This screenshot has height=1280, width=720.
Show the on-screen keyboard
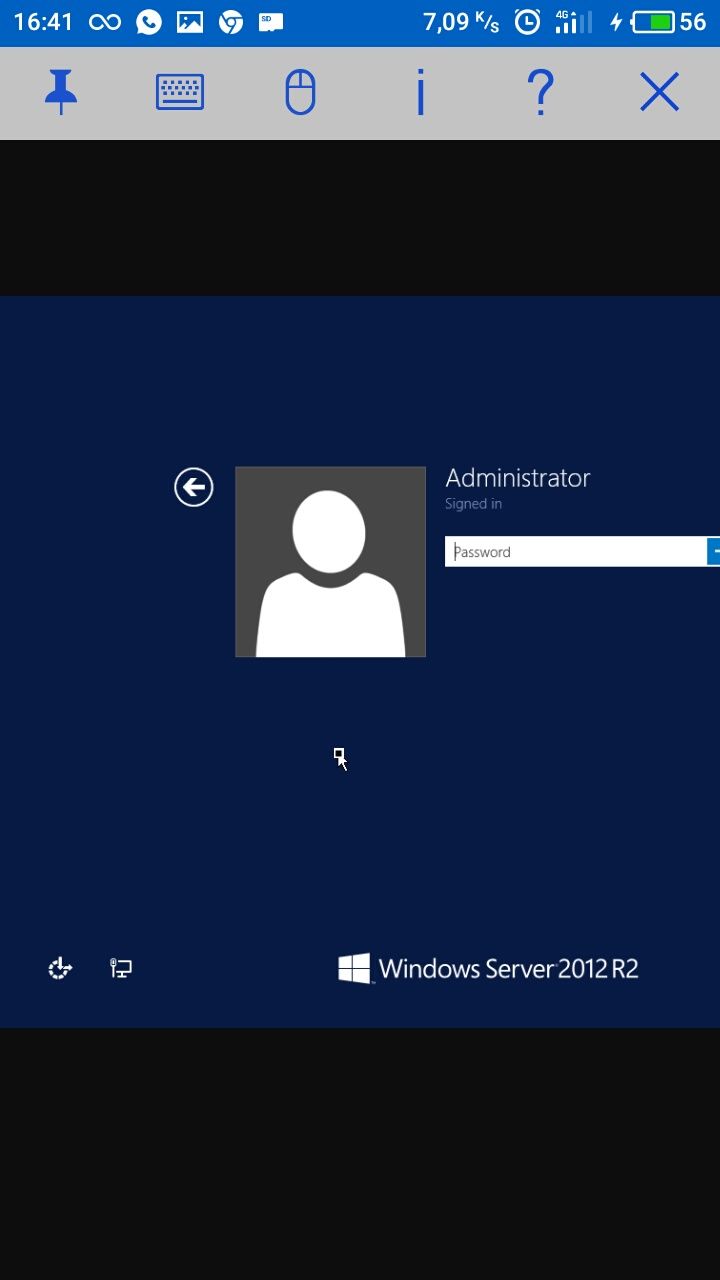tap(180, 93)
